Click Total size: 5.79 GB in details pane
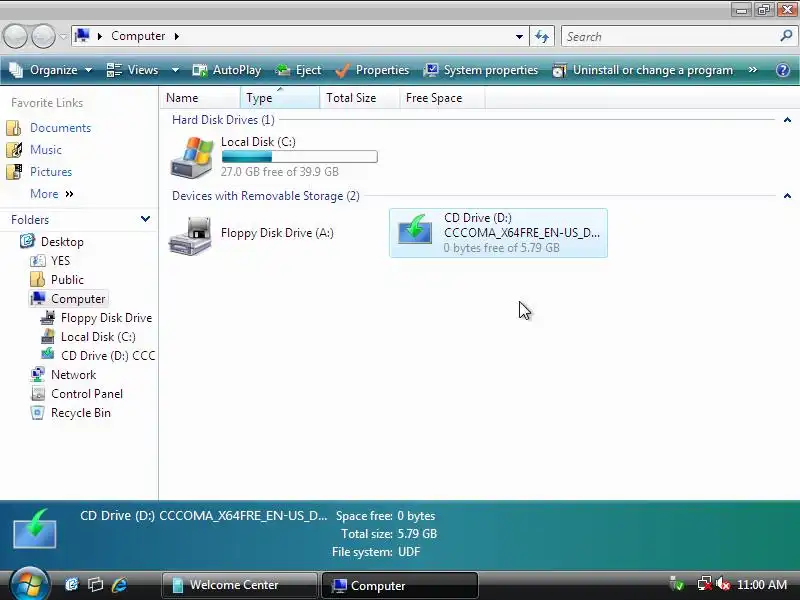Screen dimensions: 800x600 [x=389, y=534]
